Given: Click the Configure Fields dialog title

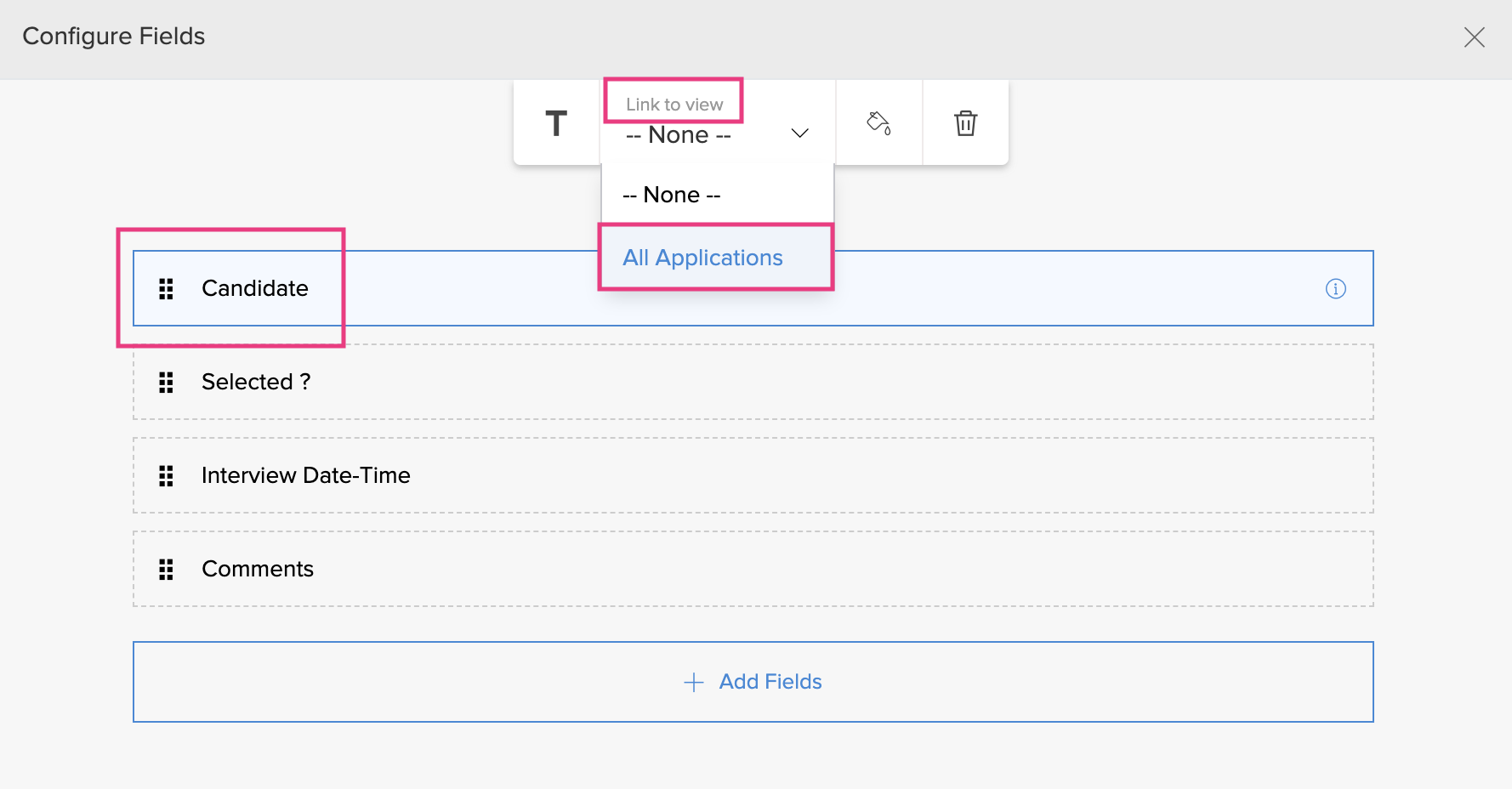Looking at the screenshot, I should coord(114,37).
